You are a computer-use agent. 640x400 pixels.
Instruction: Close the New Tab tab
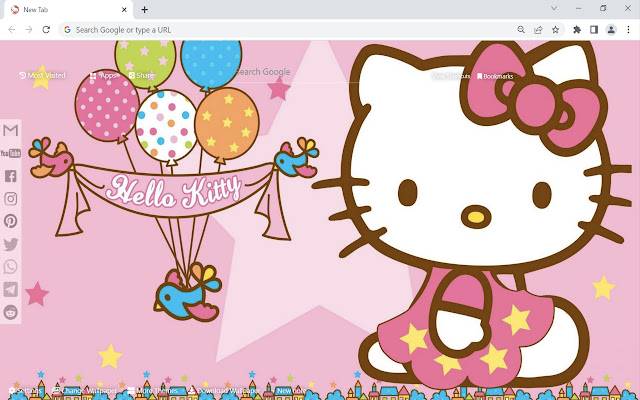click(x=124, y=10)
